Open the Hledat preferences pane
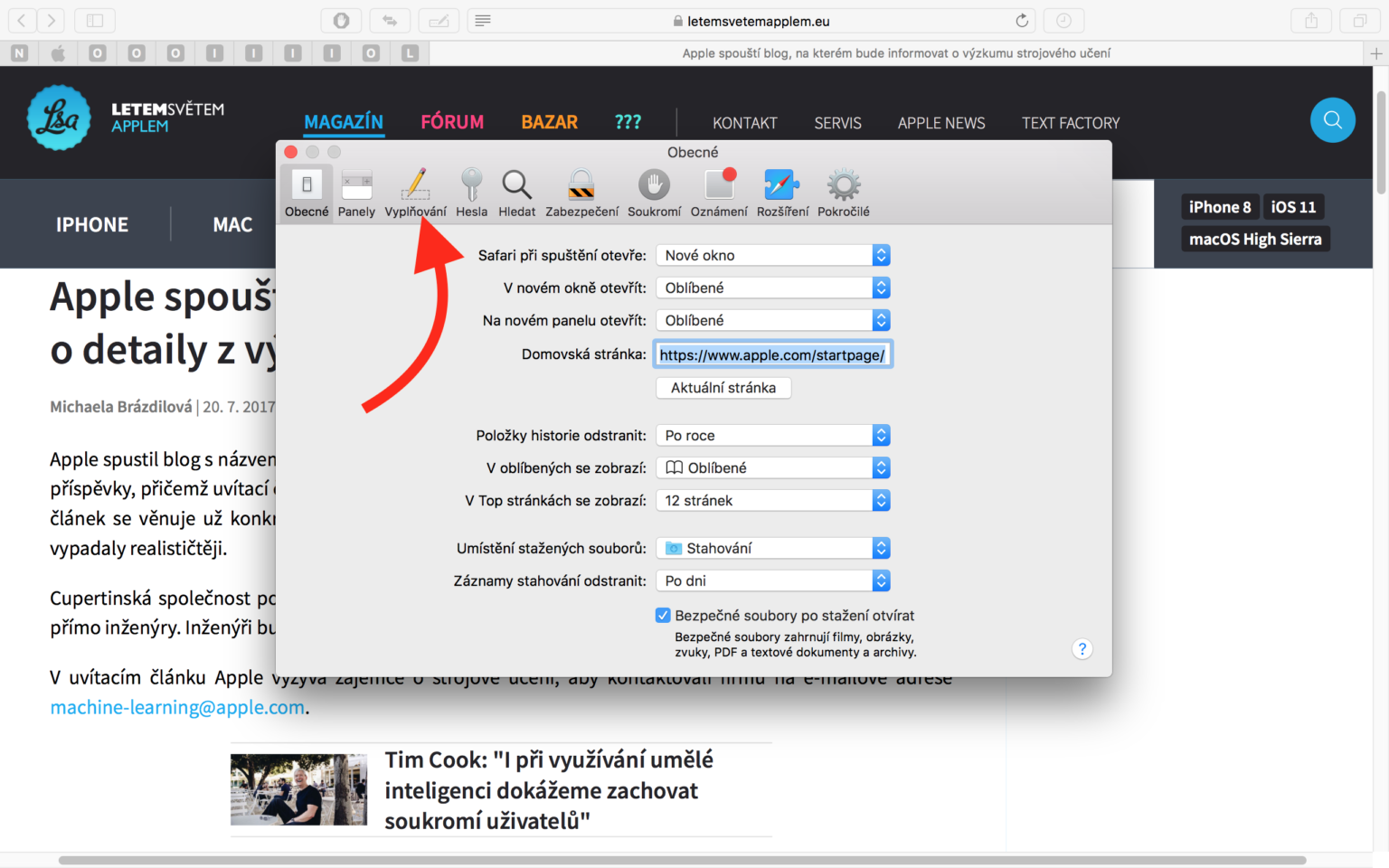The width and height of the screenshot is (1389, 868). point(516,193)
